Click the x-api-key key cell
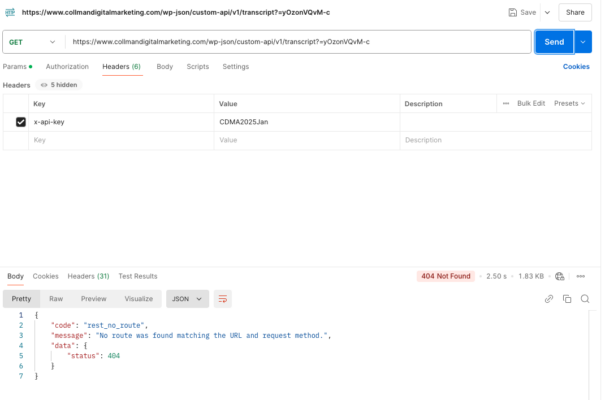The image size is (605, 400). (121, 122)
